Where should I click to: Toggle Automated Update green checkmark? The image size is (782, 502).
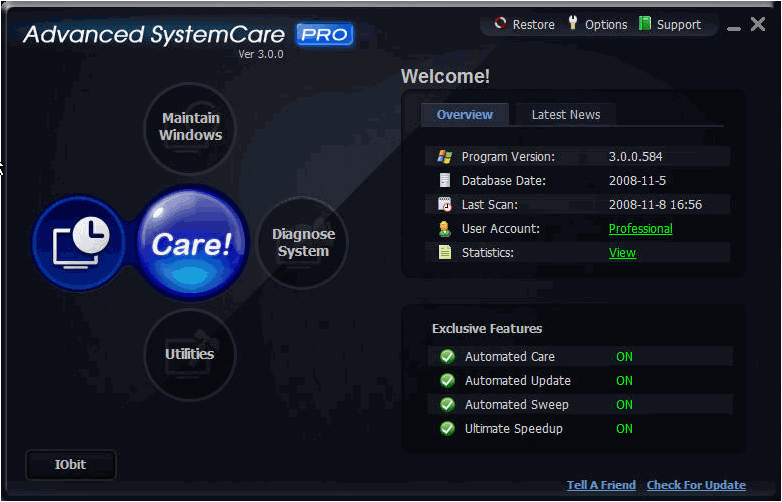point(447,381)
